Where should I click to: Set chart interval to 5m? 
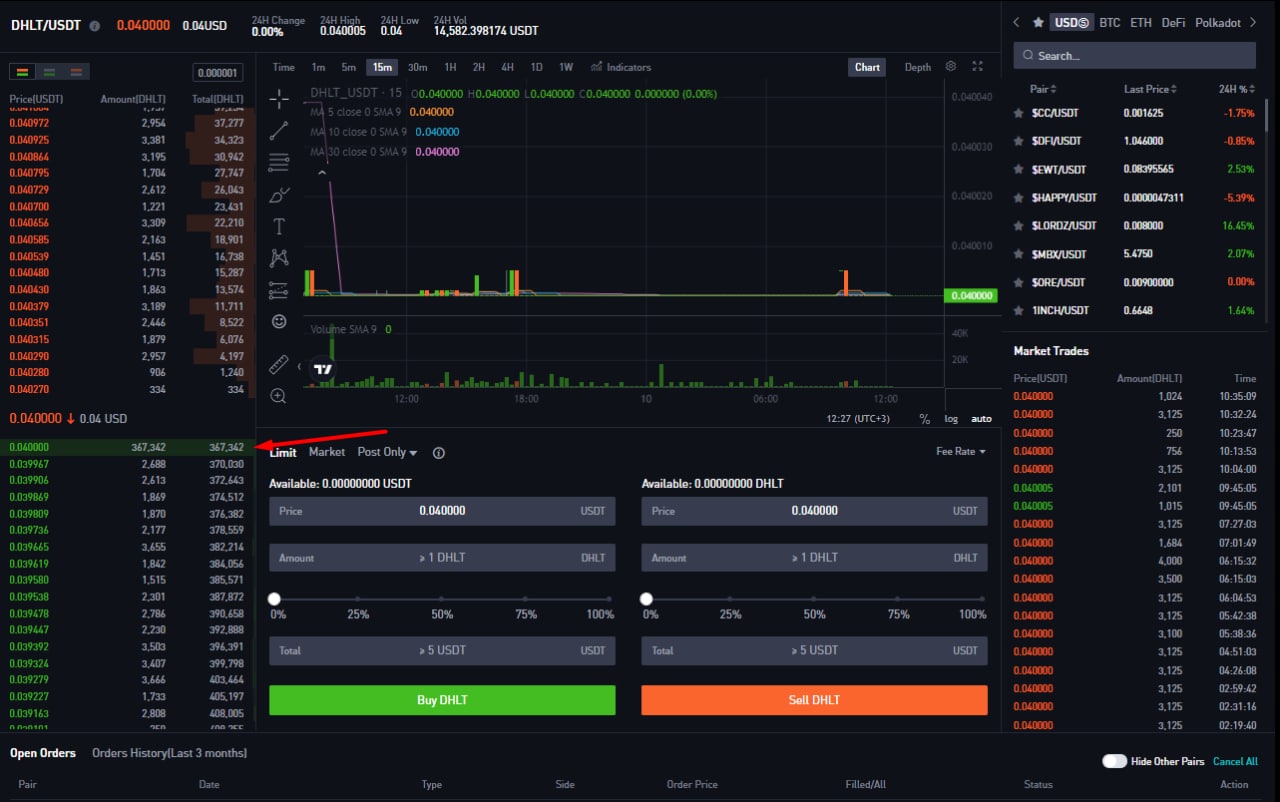(x=348, y=67)
